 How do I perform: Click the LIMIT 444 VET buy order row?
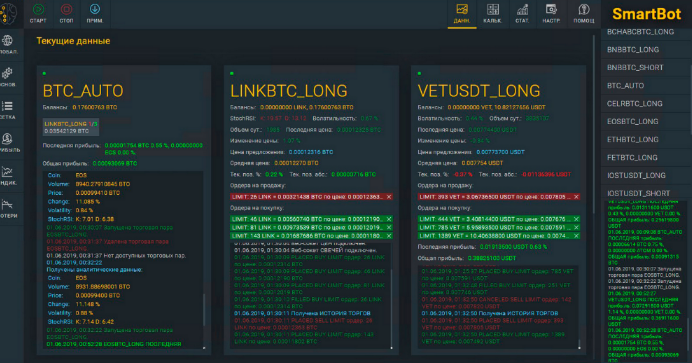pos(499,219)
